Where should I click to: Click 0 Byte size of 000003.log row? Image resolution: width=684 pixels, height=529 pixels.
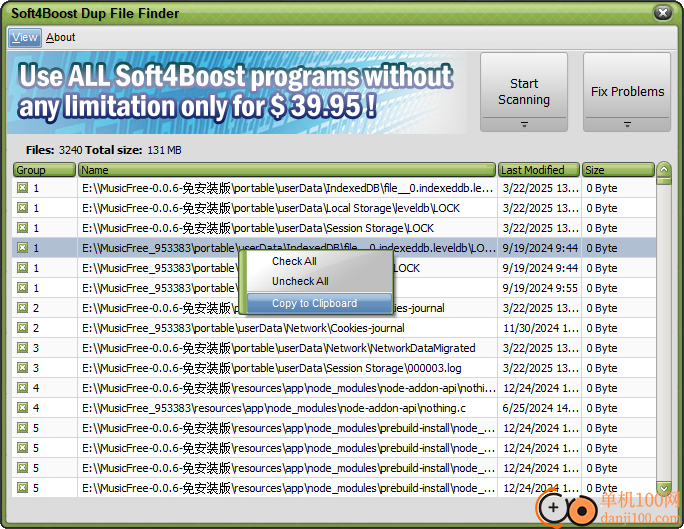click(x=602, y=368)
